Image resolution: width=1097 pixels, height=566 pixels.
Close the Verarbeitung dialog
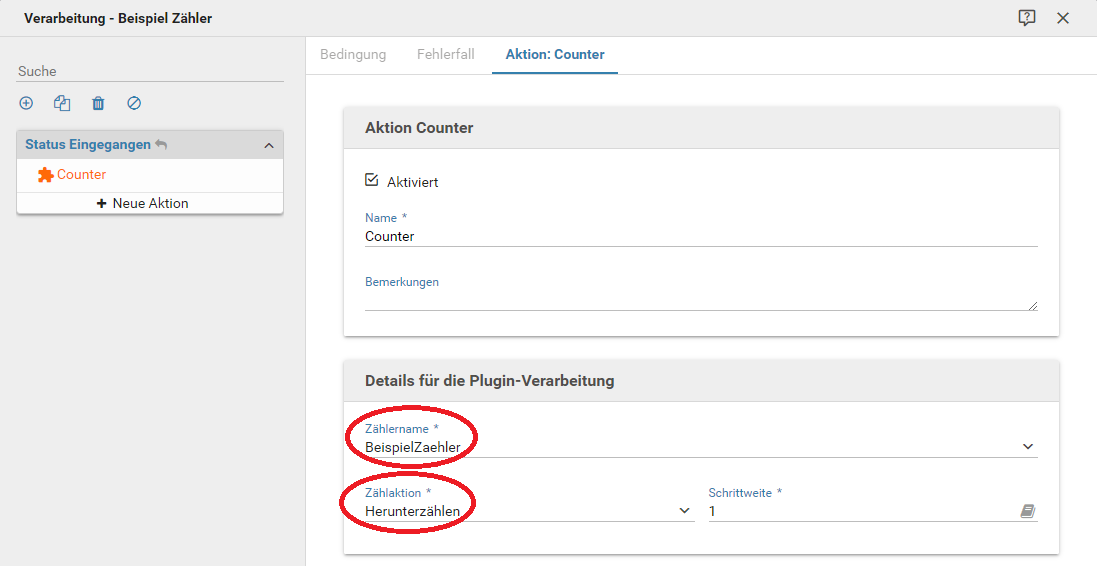(x=1063, y=18)
